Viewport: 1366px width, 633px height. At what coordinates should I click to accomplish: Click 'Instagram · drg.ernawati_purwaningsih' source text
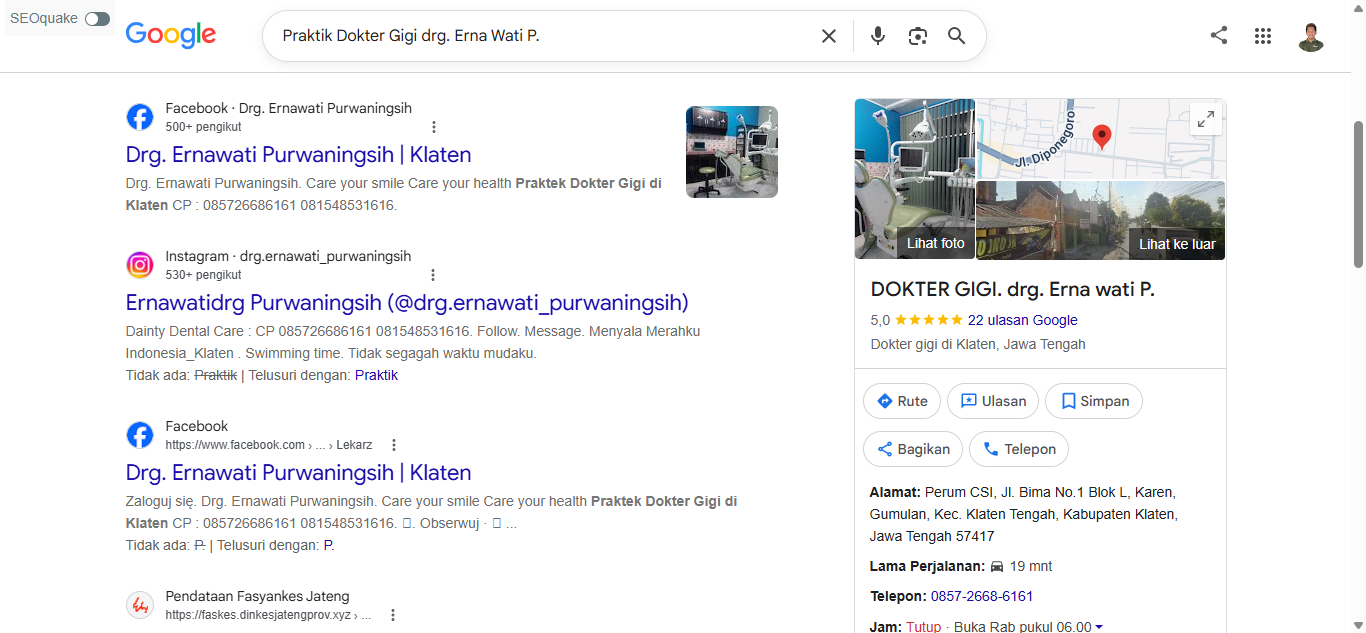[x=288, y=256]
